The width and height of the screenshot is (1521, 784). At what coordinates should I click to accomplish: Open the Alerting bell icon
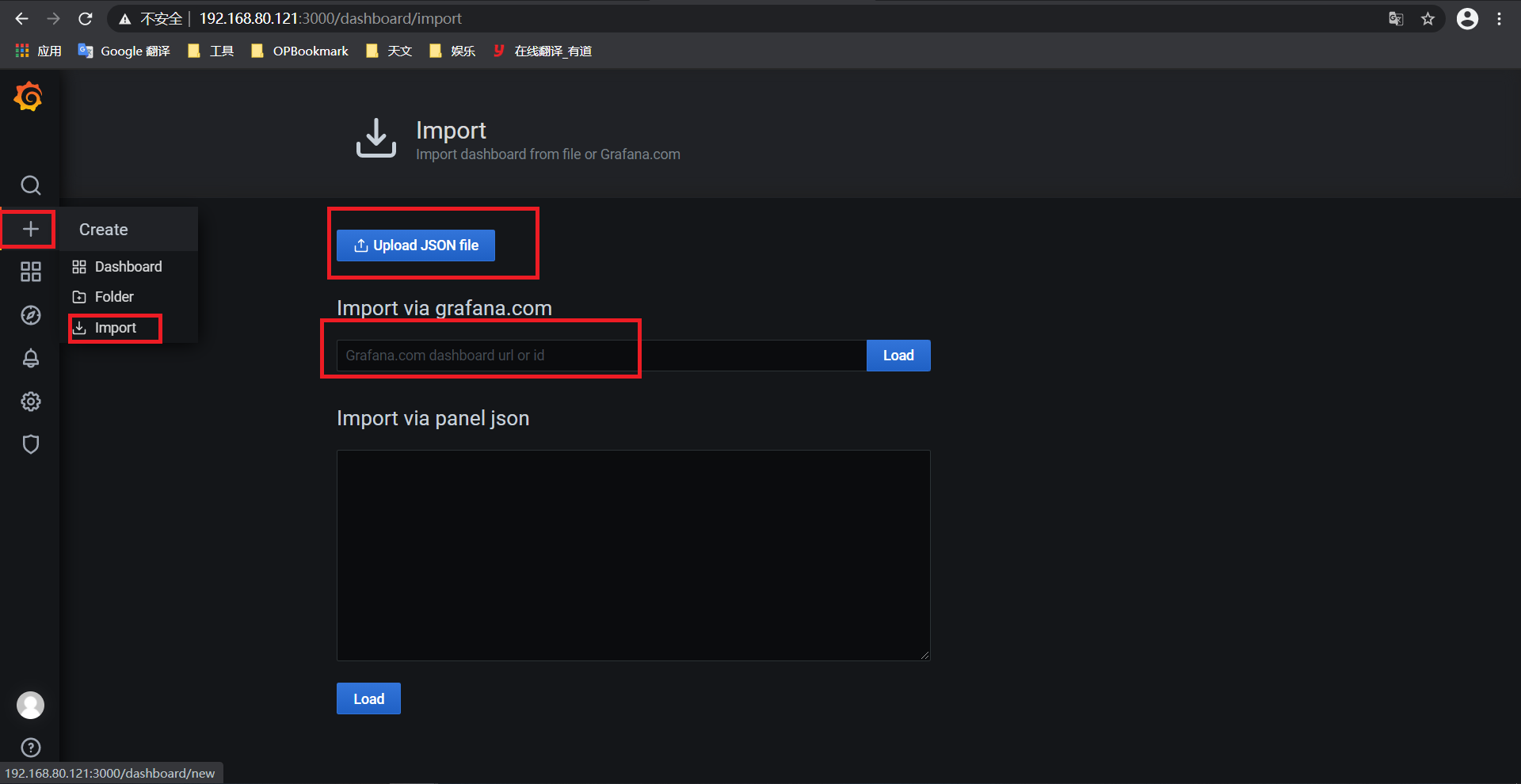pyautogui.click(x=30, y=358)
